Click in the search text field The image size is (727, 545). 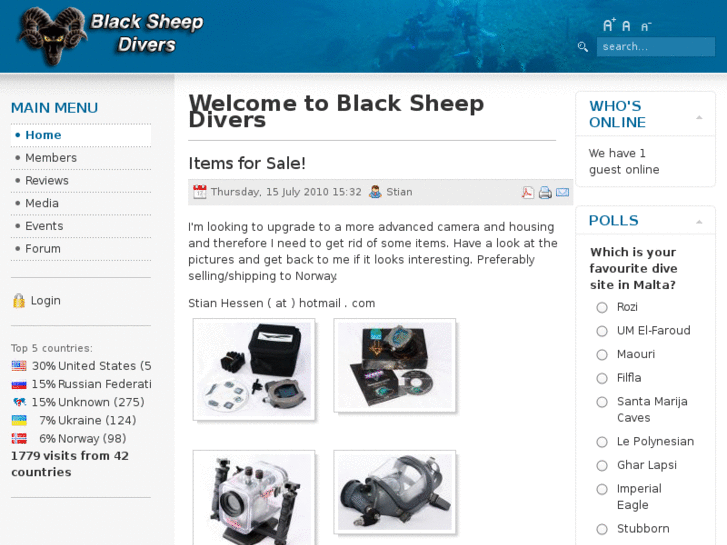[656, 47]
